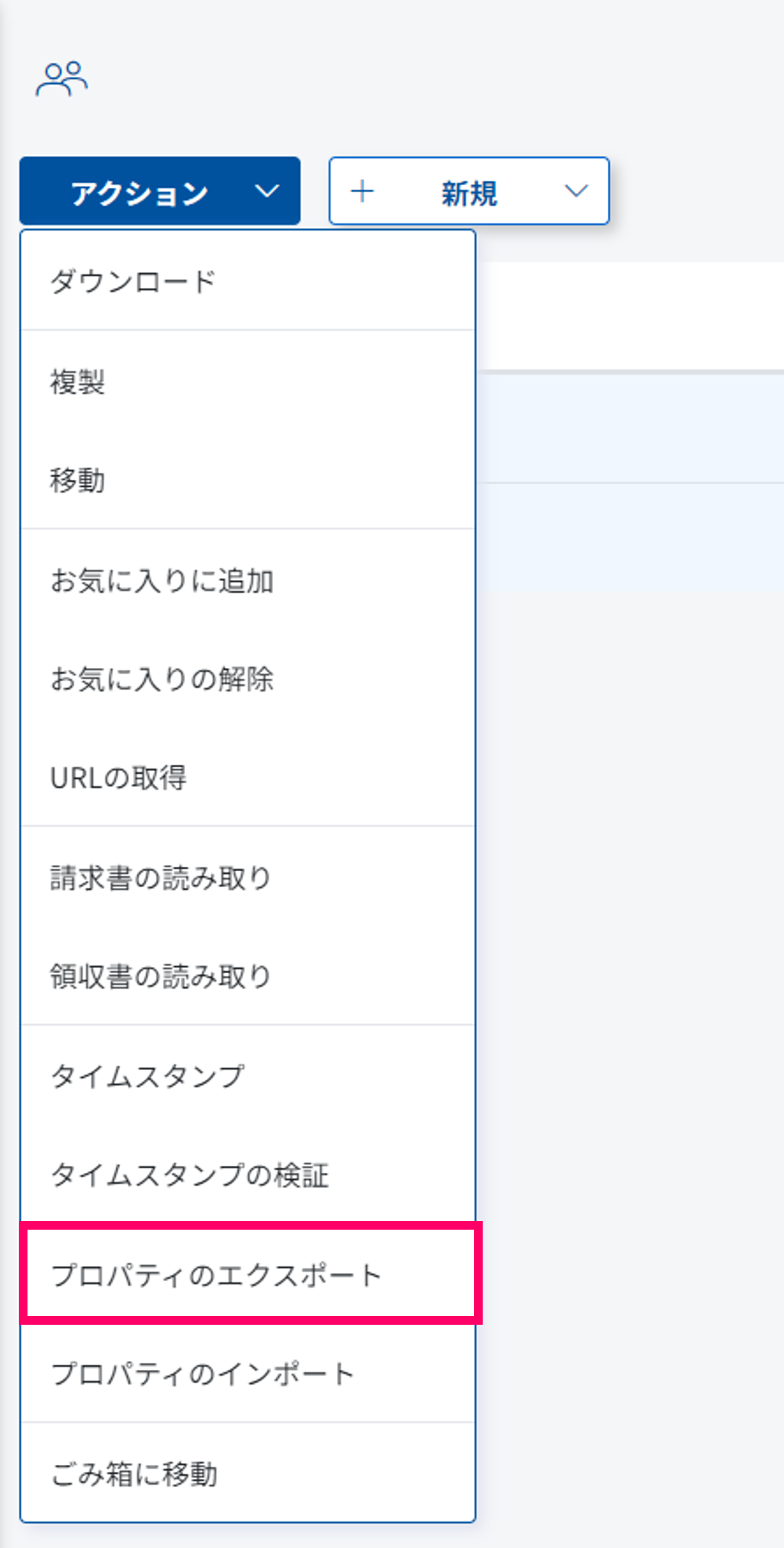Select ダウンロード from the action menu
This screenshot has height=1548, width=784.
133,281
